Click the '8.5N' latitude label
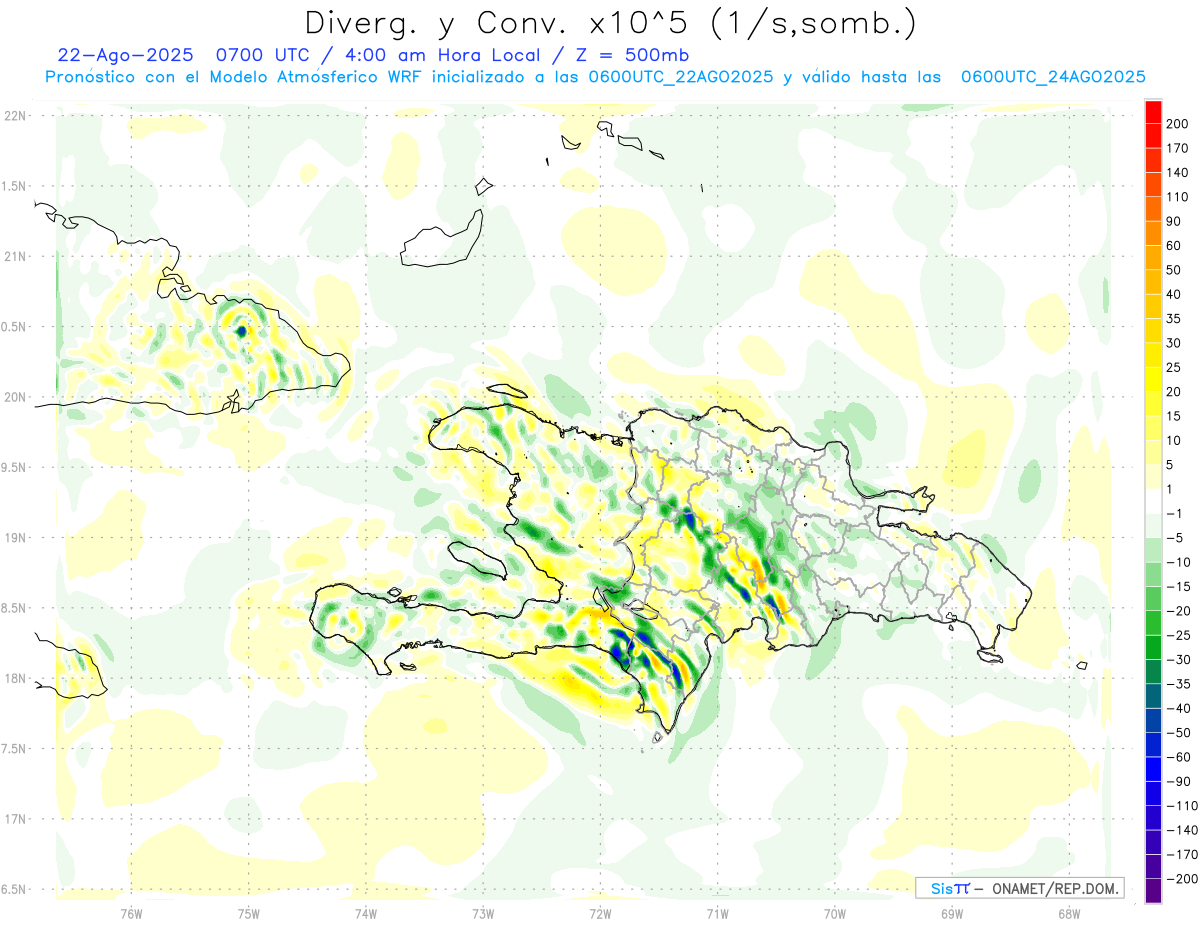The width and height of the screenshot is (1200, 927). click(x=14, y=608)
